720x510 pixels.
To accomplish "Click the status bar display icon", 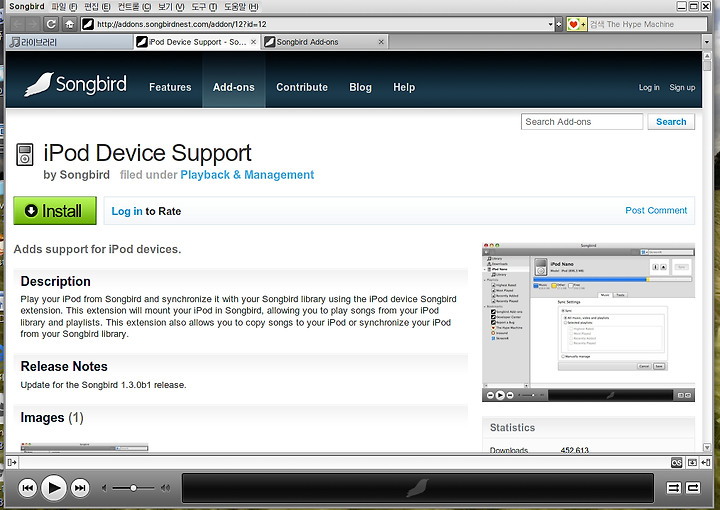I will coord(676,463).
